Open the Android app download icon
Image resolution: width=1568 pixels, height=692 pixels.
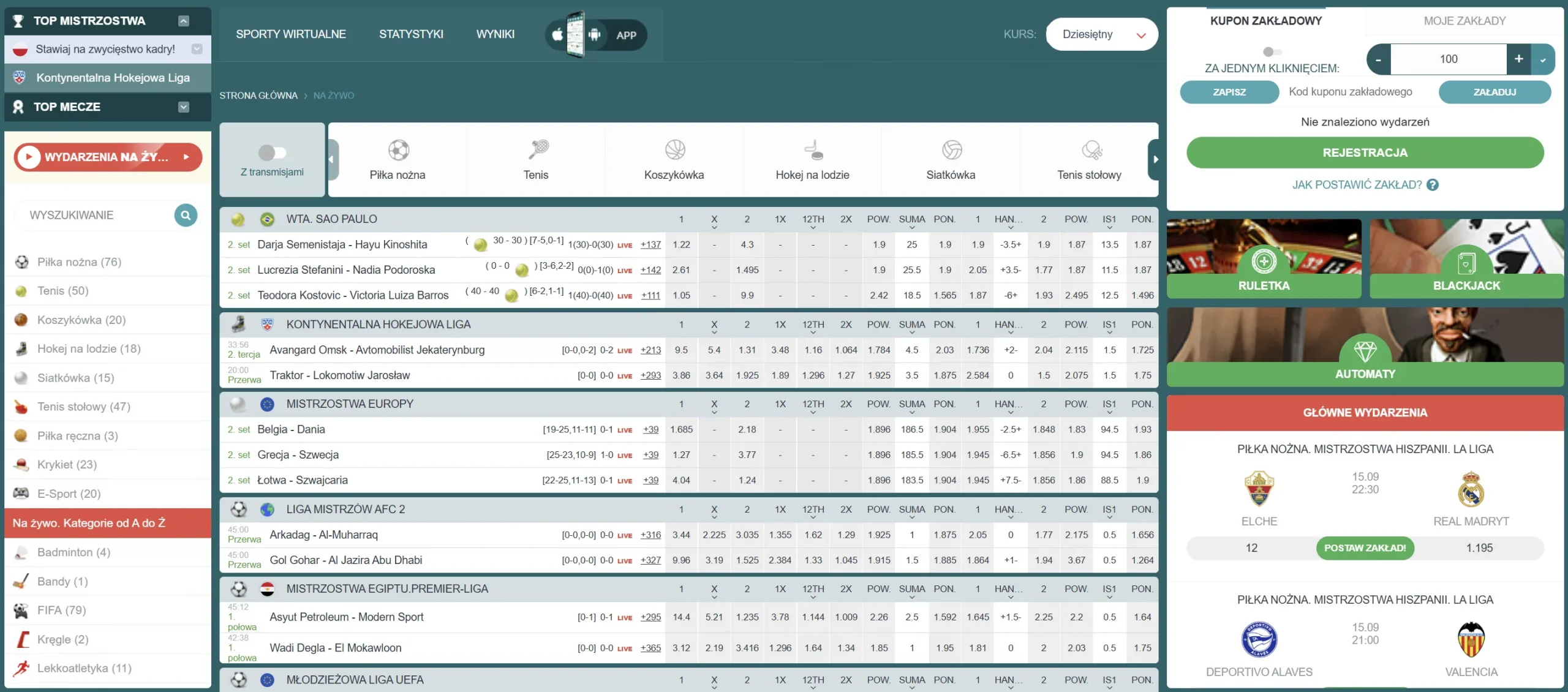point(594,35)
